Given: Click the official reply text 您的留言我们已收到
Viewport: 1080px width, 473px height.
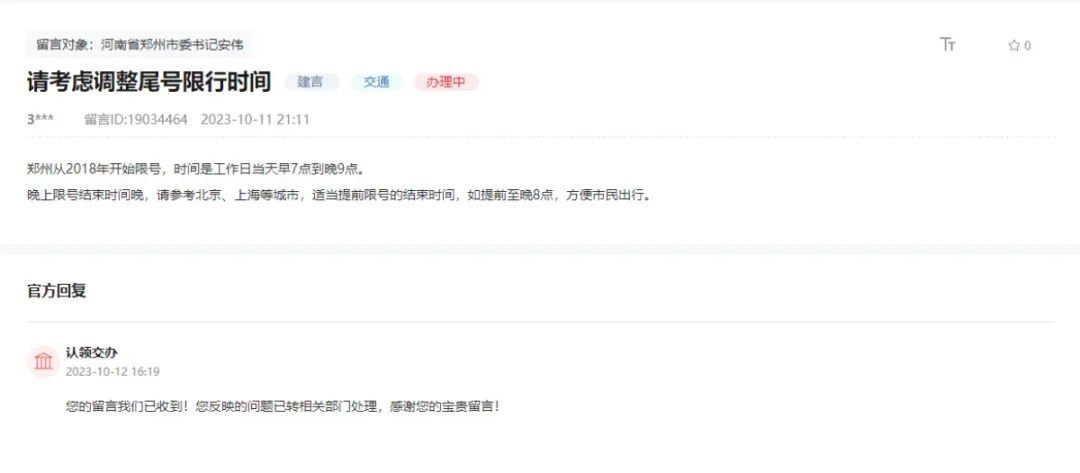Looking at the screenshot, I should coord(282,406).
